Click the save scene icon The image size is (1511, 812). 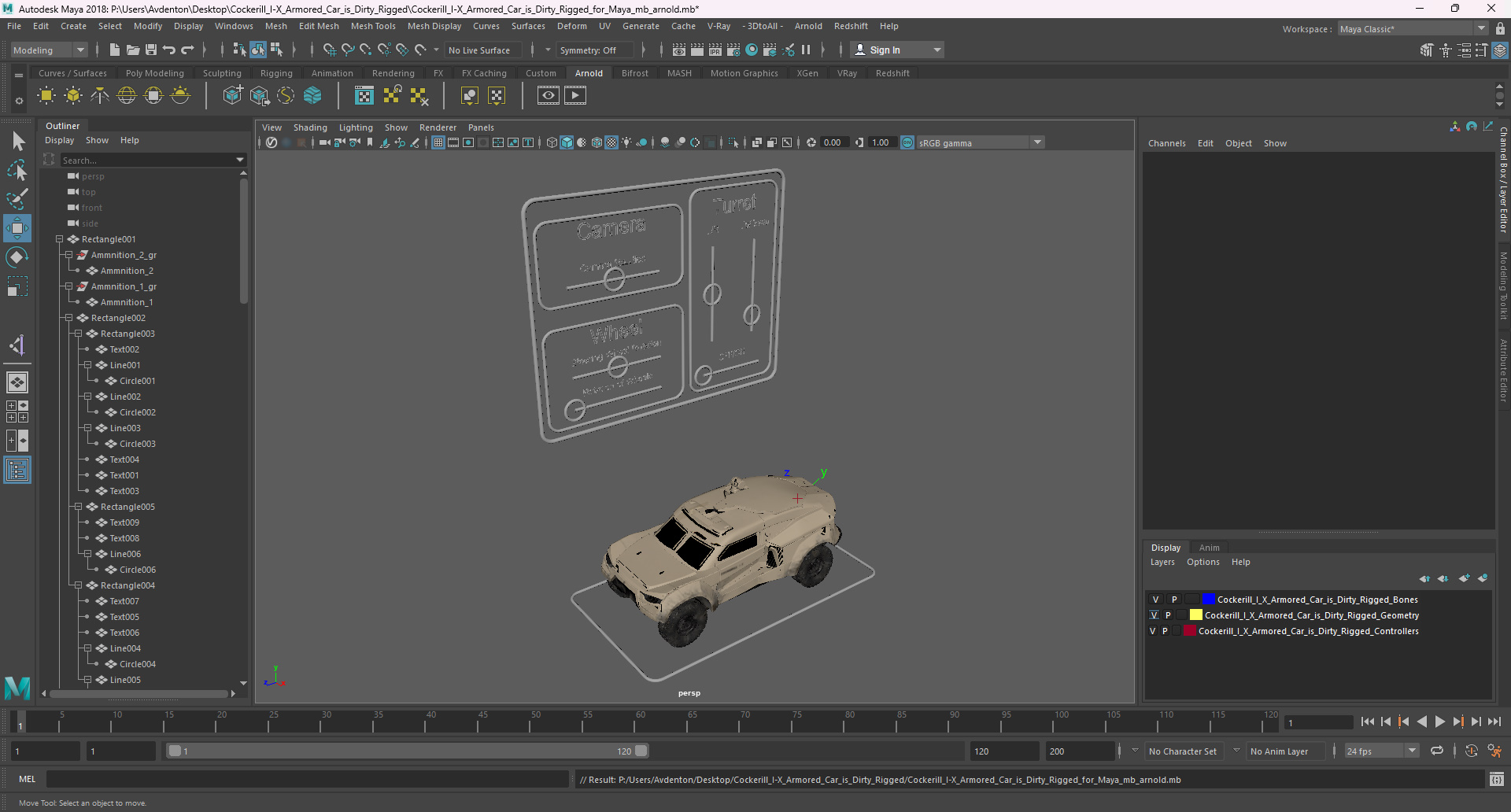(x=151, y=50)
